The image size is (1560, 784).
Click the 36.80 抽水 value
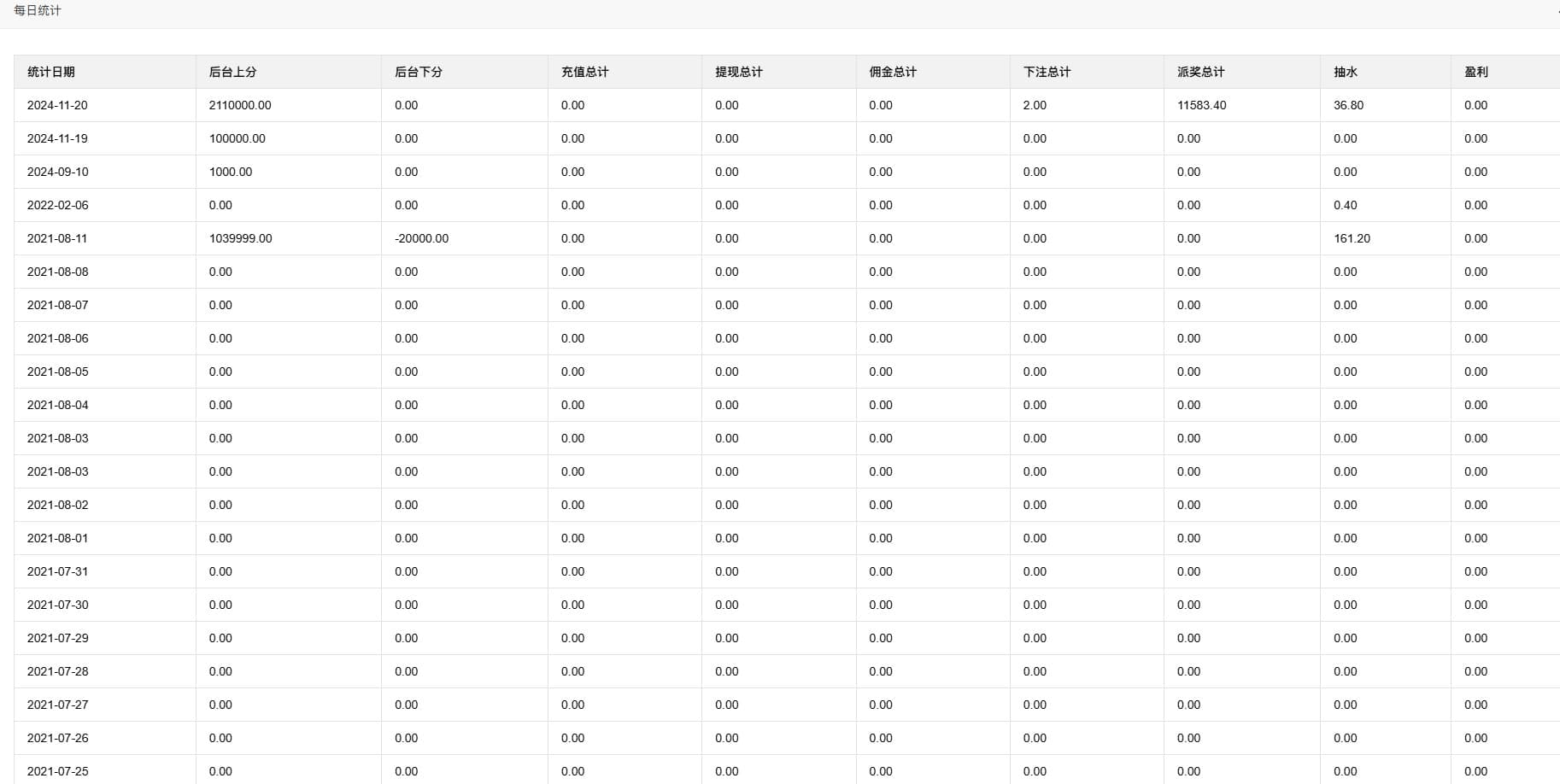point(1348,105)
